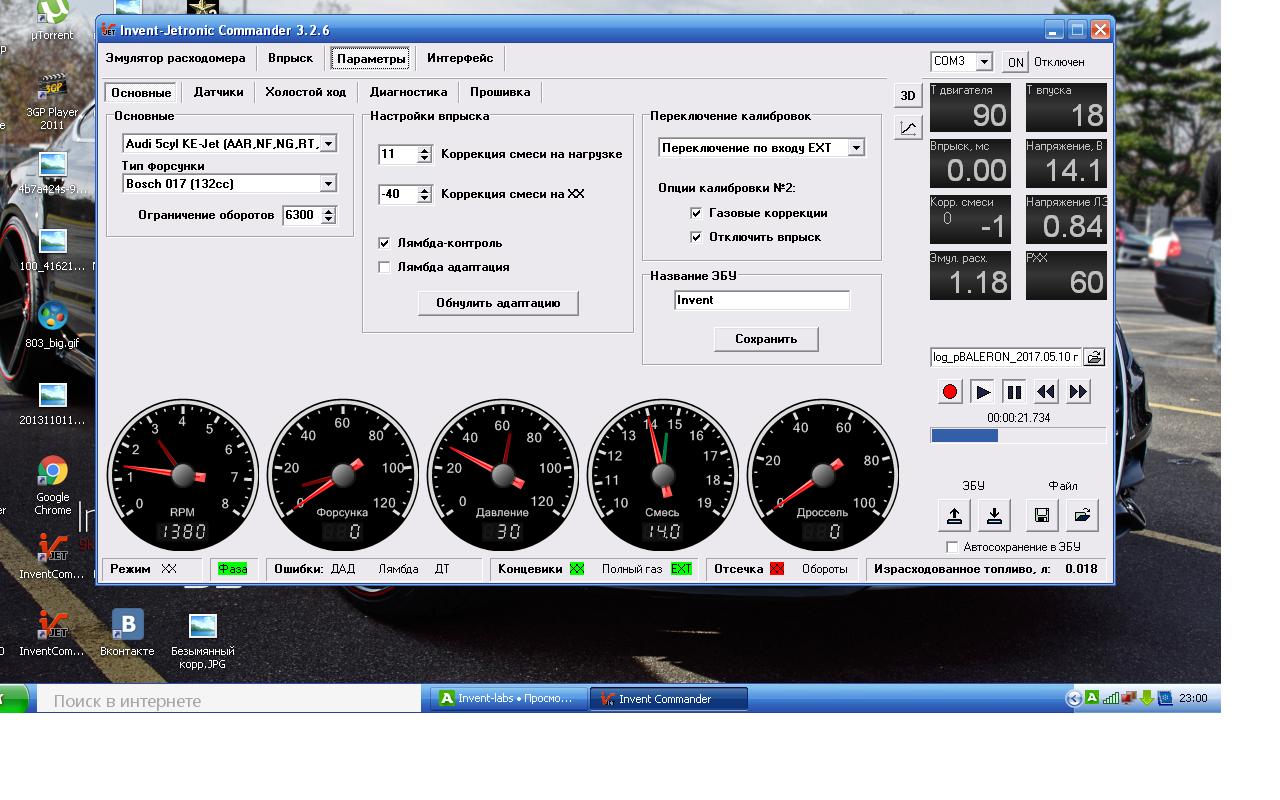Pause the log playback
The width and height of the screenshot is (1280, 800).
point(1014,392)
